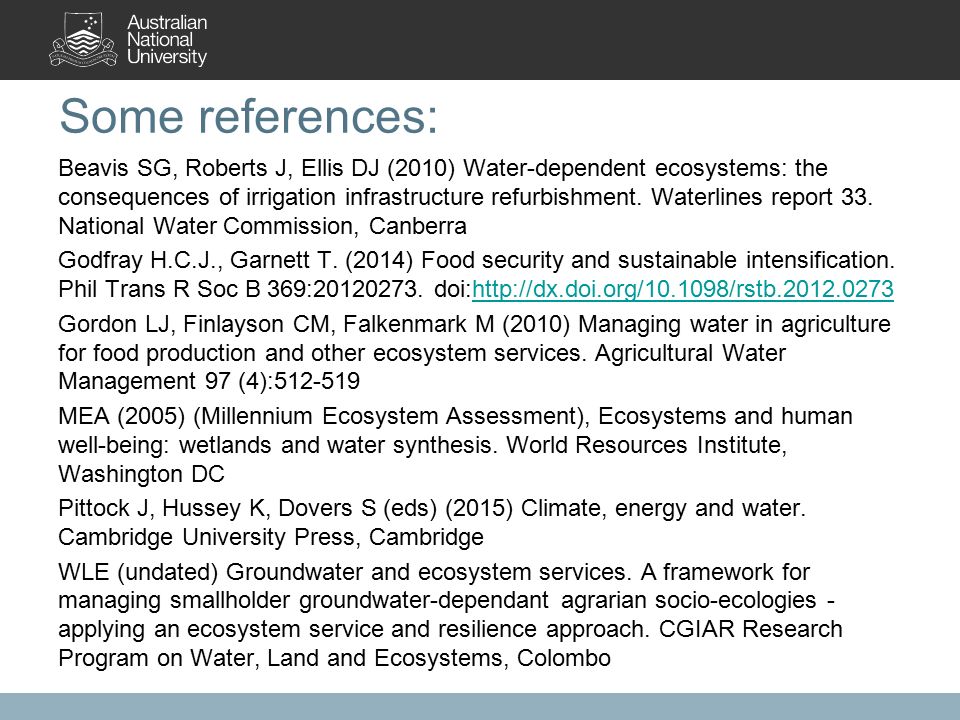
Task: Click the MEA (2005) Millennium Ecosystem Assessment reference
Action: pyautogui.click(x=456, y=445)
